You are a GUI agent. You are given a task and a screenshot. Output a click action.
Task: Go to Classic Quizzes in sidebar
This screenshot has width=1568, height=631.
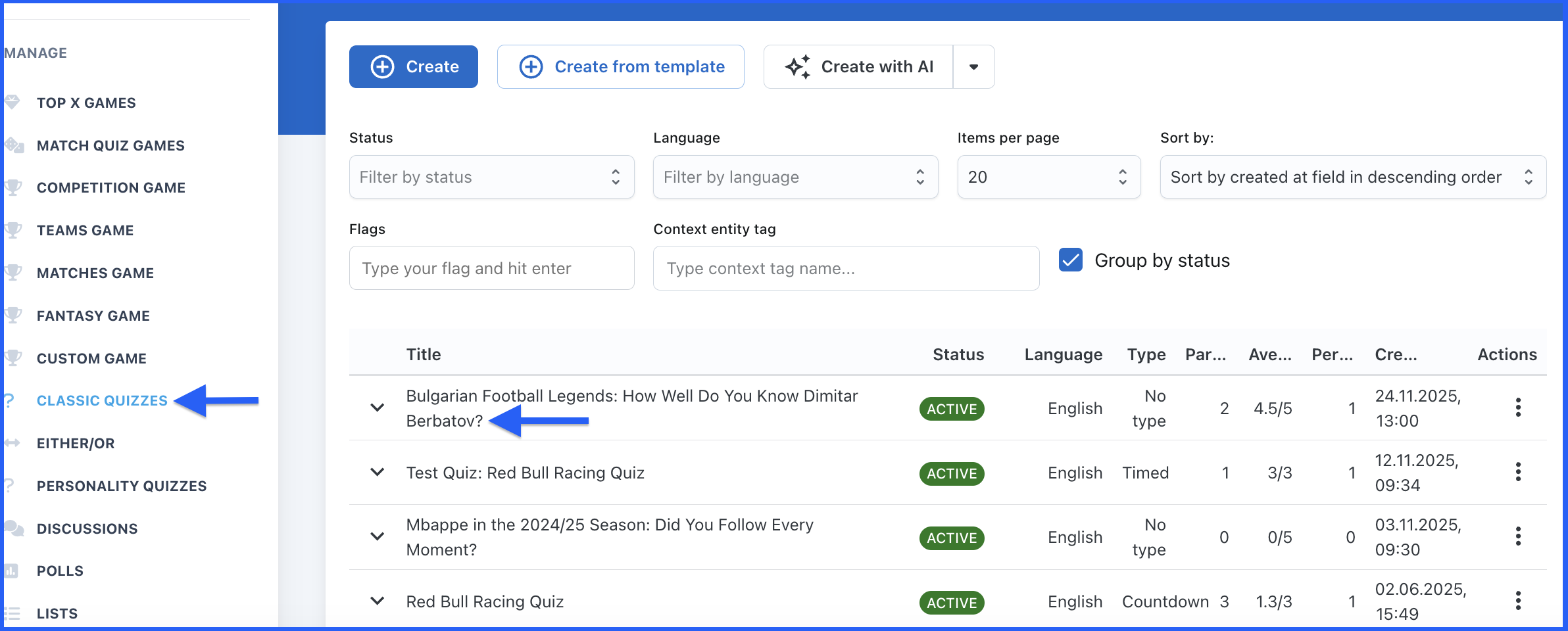tap(102, 400)
